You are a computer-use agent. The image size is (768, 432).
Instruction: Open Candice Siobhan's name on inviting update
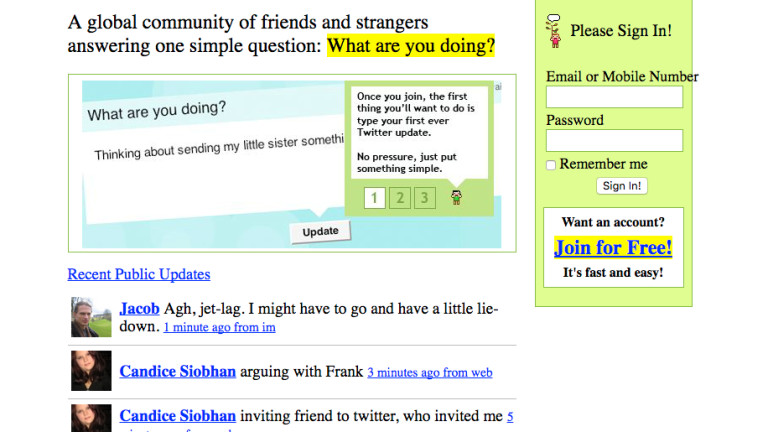177,416
